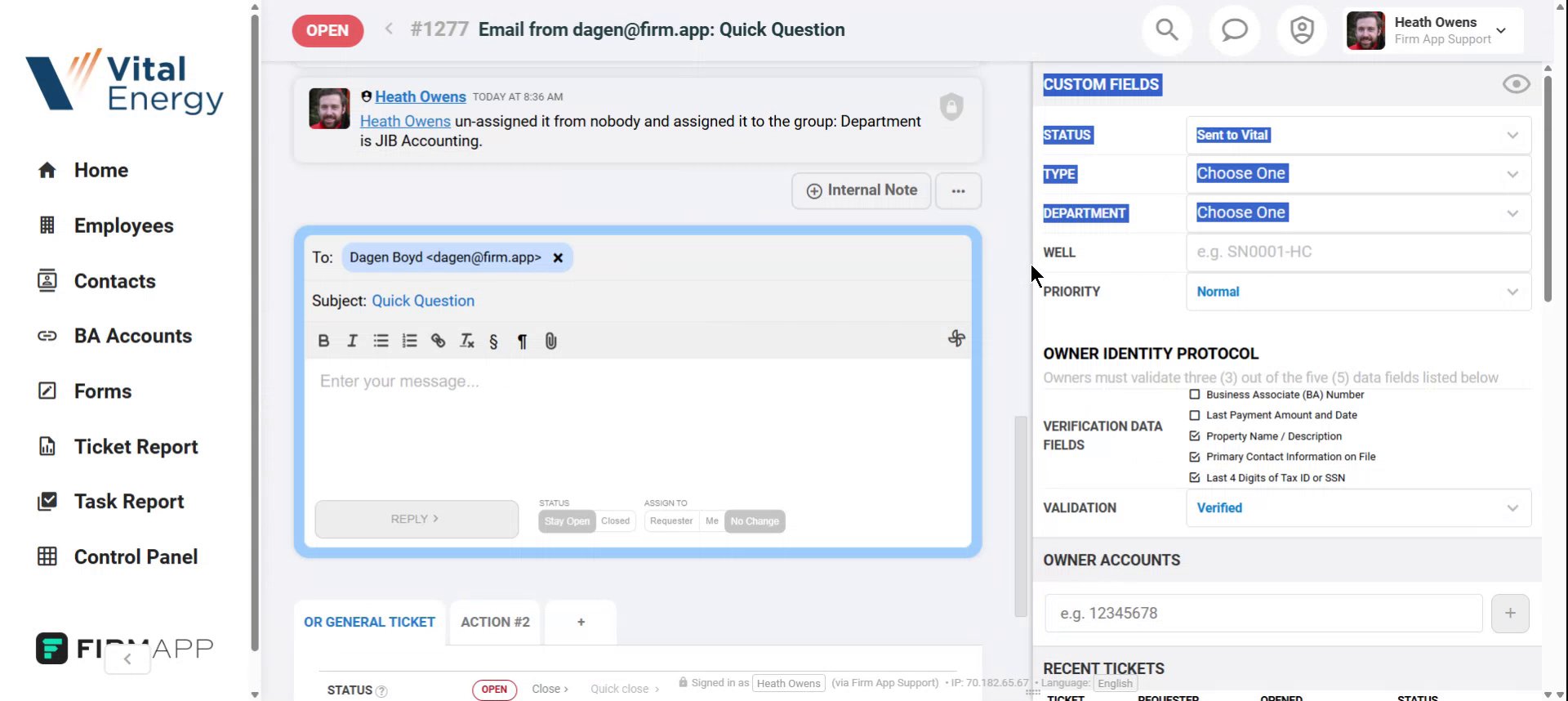This screenshot has width=1568, height=701.
Task: Insert a numbered list
Action: click(409, 341)
